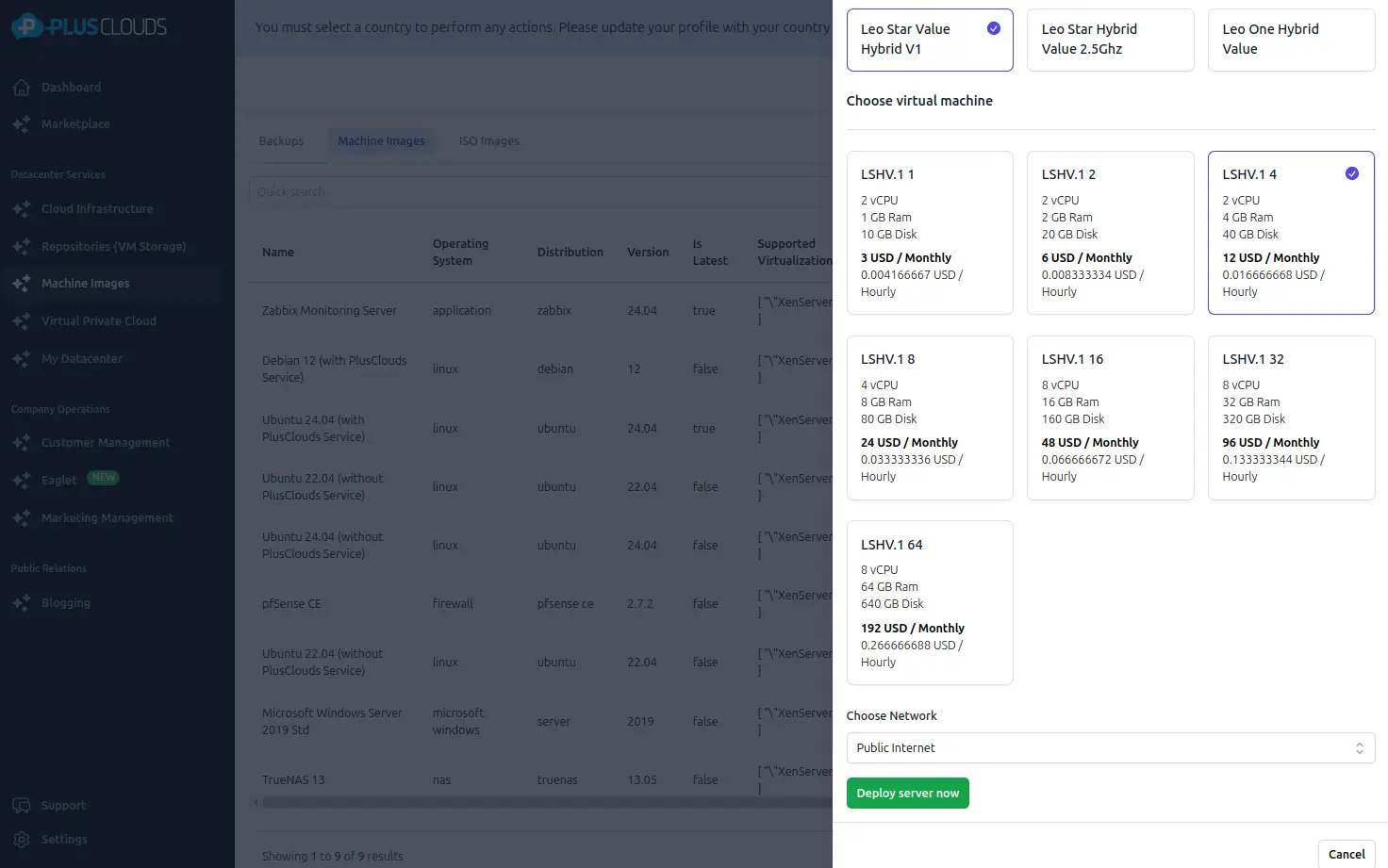Viewport: 1388px width, 868px height.
Task: Choose the LSHV.1 8 virtual machine plan
Action: pyautogui.click(x=929, y=418)
